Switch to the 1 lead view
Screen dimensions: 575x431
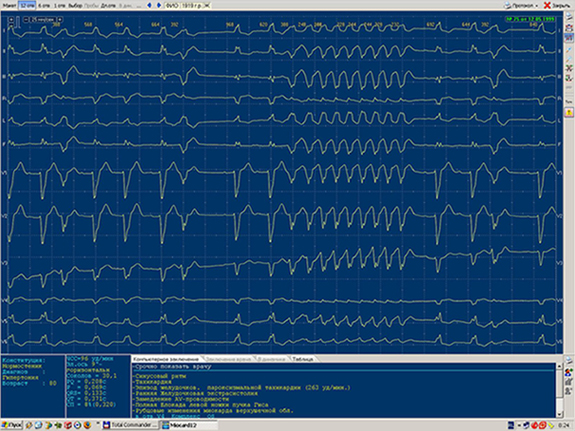click(59, 5)
